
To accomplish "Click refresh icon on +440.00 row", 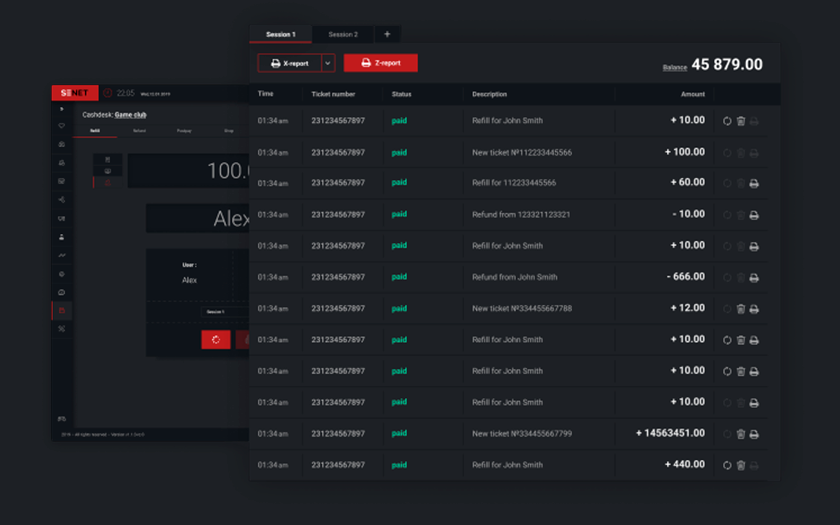I will point(727,465).
